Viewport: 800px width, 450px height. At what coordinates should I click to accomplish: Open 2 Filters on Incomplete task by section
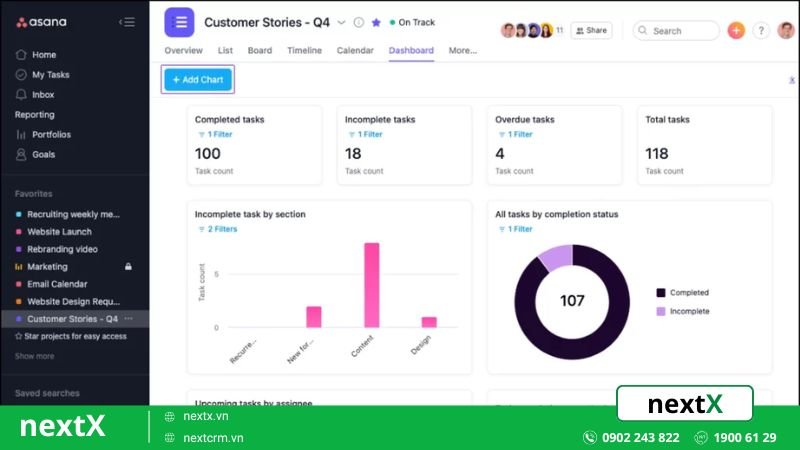tap(217, 229)
